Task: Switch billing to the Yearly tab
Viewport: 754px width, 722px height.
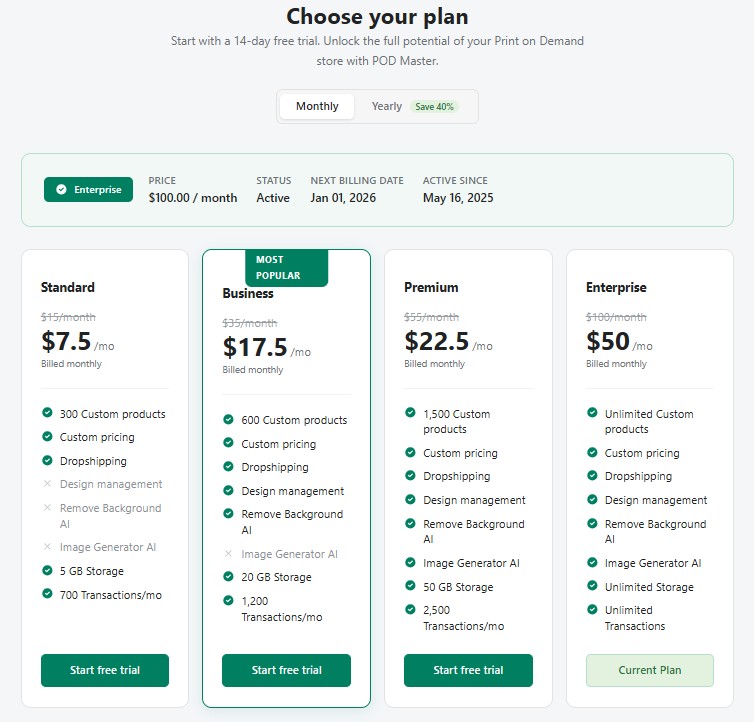Action: [x=387, y=107]
